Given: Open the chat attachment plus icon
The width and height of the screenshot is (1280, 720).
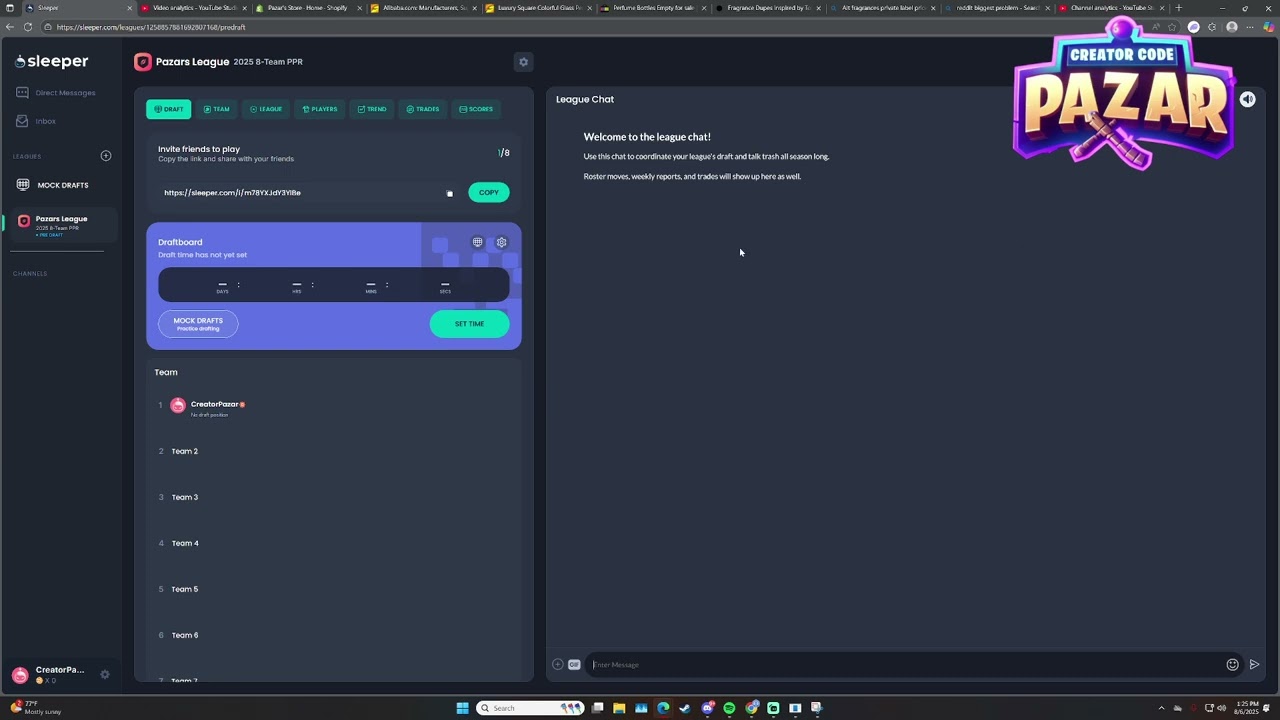Looking at the screenshot, I should click(558, 664).
